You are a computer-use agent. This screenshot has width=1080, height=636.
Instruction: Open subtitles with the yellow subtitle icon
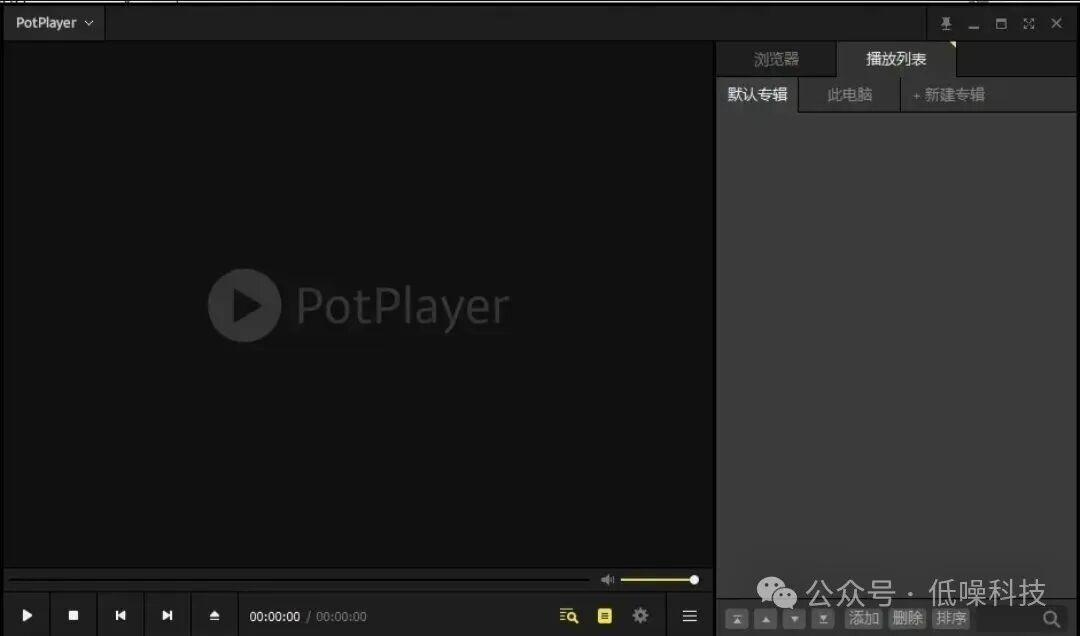(x=604, y=615)
